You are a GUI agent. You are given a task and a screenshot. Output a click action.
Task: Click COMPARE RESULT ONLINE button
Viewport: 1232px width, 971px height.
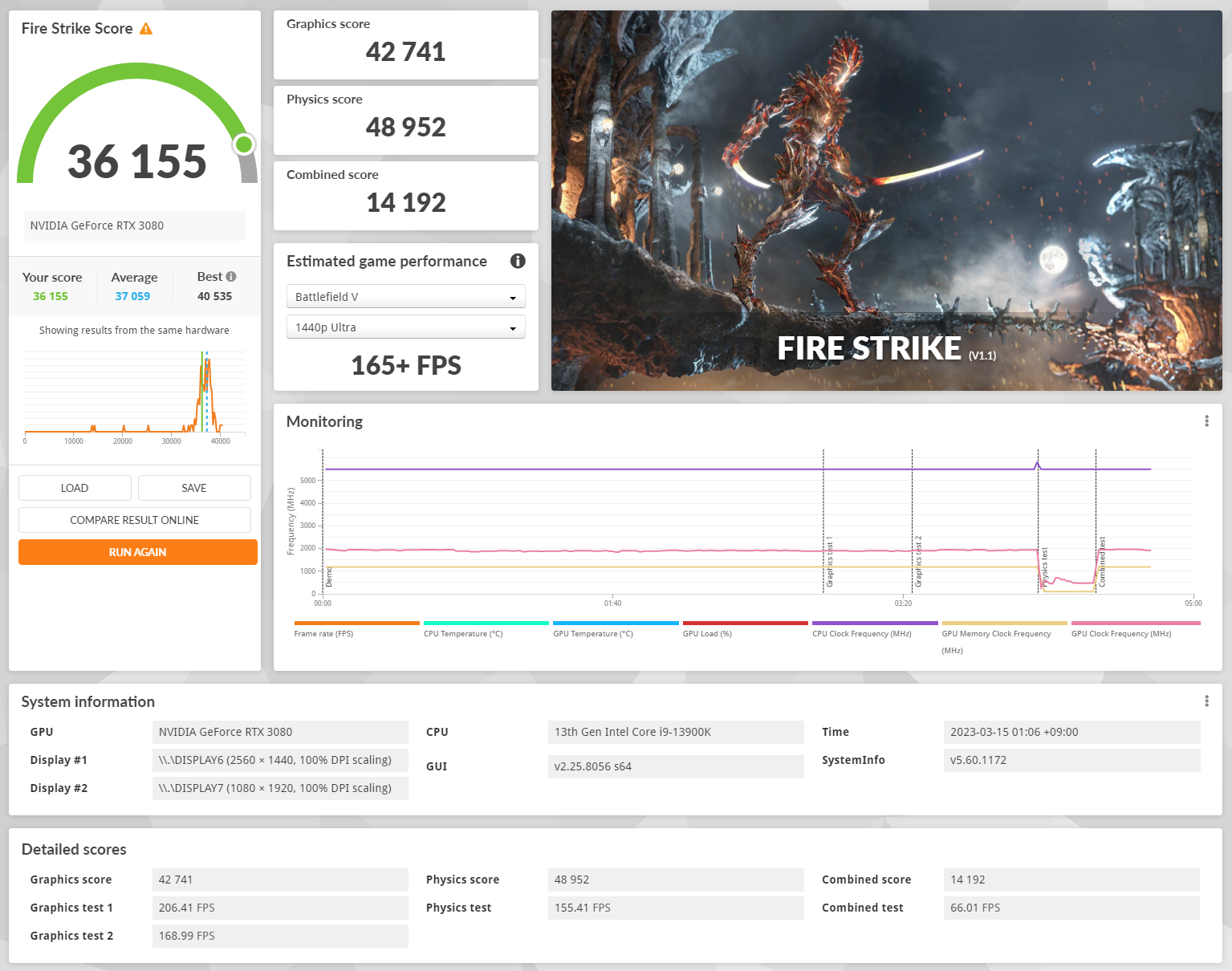(x=135, y=520)
